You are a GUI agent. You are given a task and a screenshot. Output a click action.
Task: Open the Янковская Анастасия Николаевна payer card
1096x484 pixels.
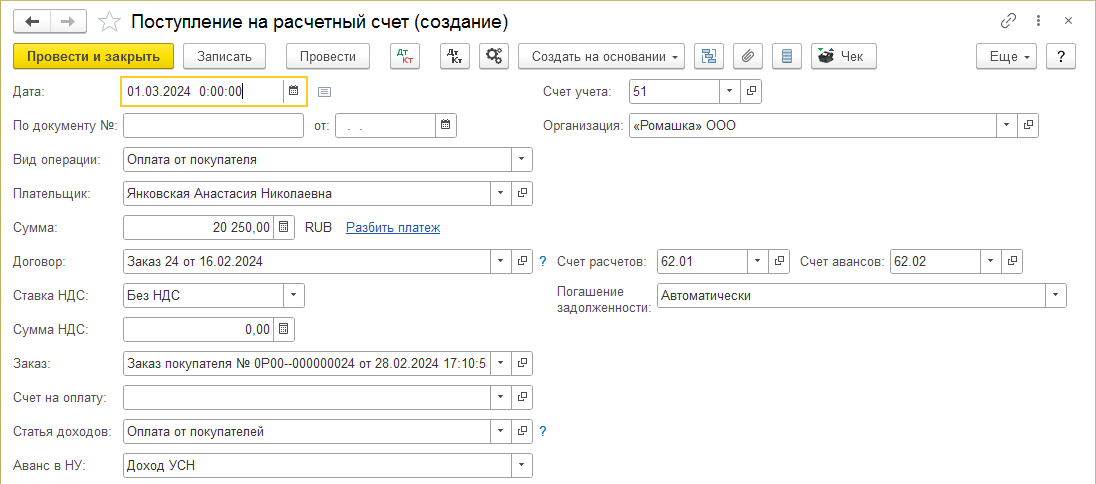[x=522, y=193]
